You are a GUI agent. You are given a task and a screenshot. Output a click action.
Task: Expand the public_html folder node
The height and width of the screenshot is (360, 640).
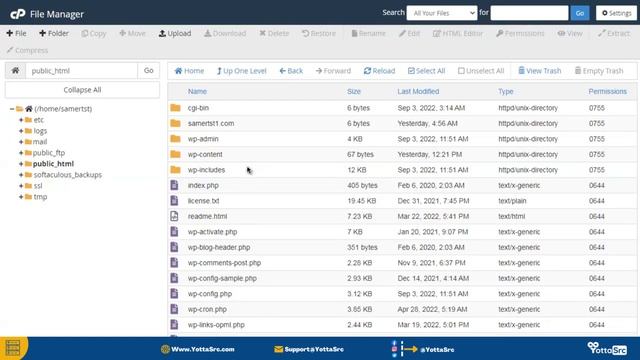pos(21,164)
